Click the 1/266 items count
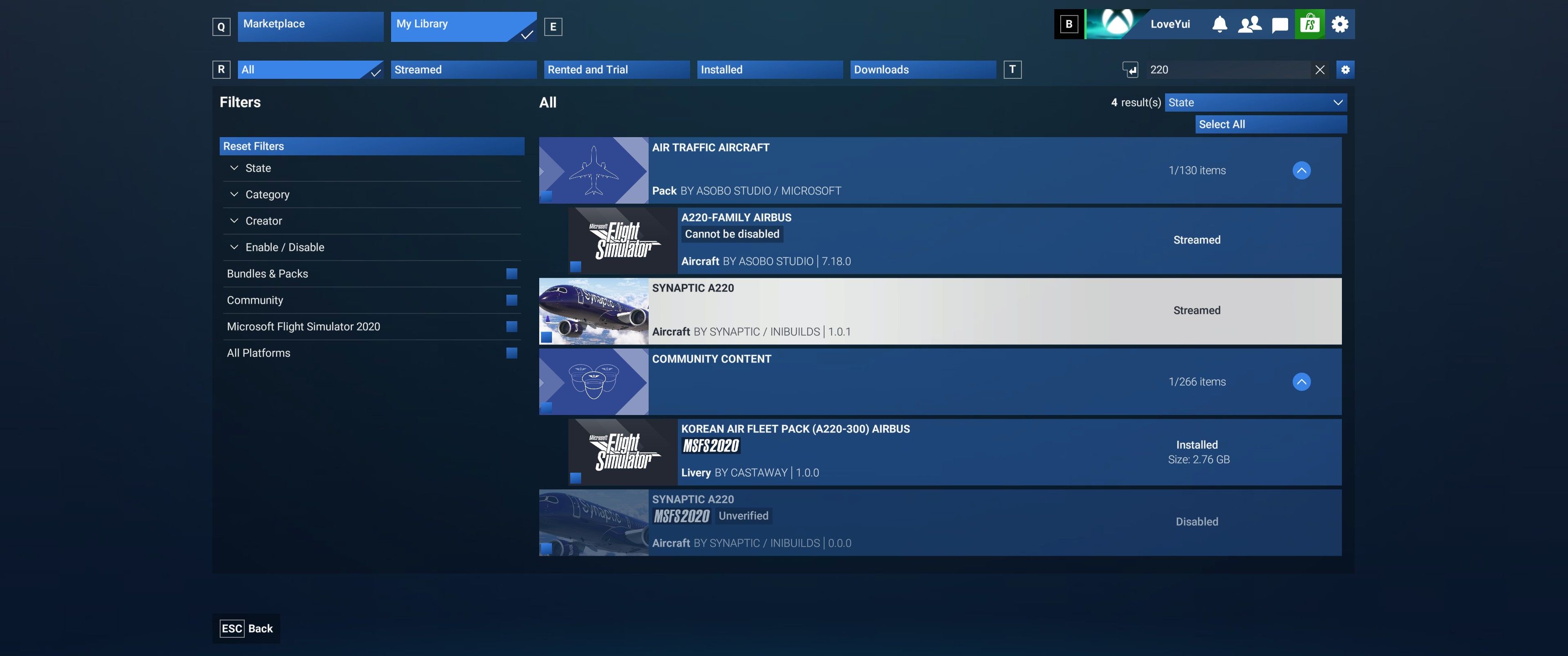The image size is (1568, 656). [x=1197, y=382]
